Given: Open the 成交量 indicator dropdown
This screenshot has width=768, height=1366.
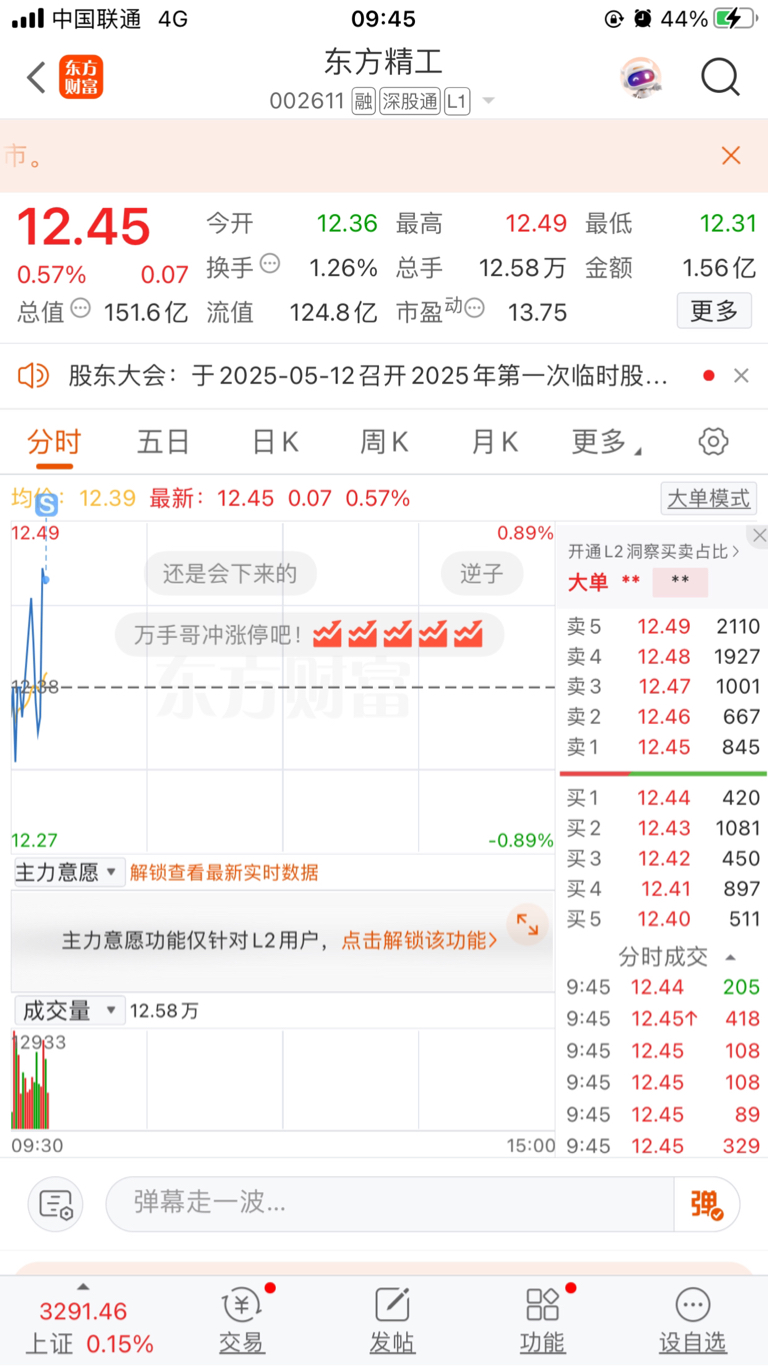Looking at the screenshot, I should pos(68,1011).
